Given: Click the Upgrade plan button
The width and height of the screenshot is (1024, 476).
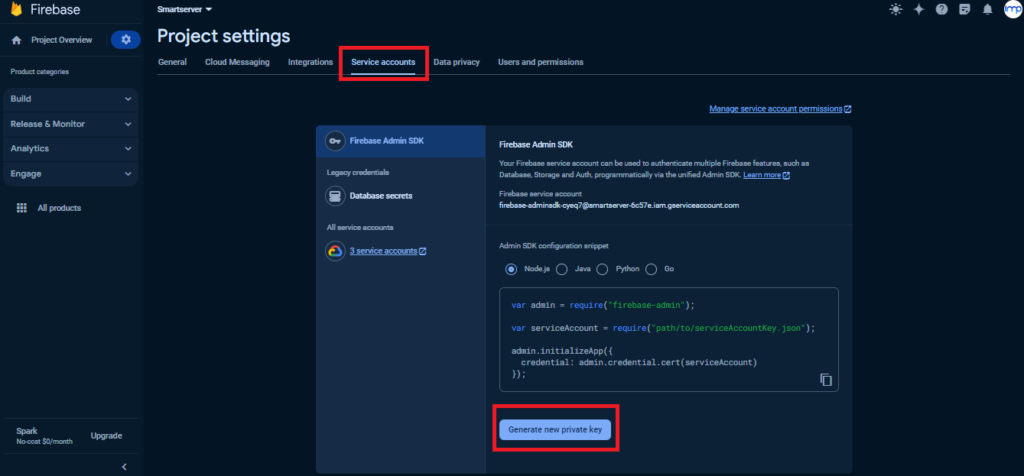Looking at the screenshot, I should (106, 436).
